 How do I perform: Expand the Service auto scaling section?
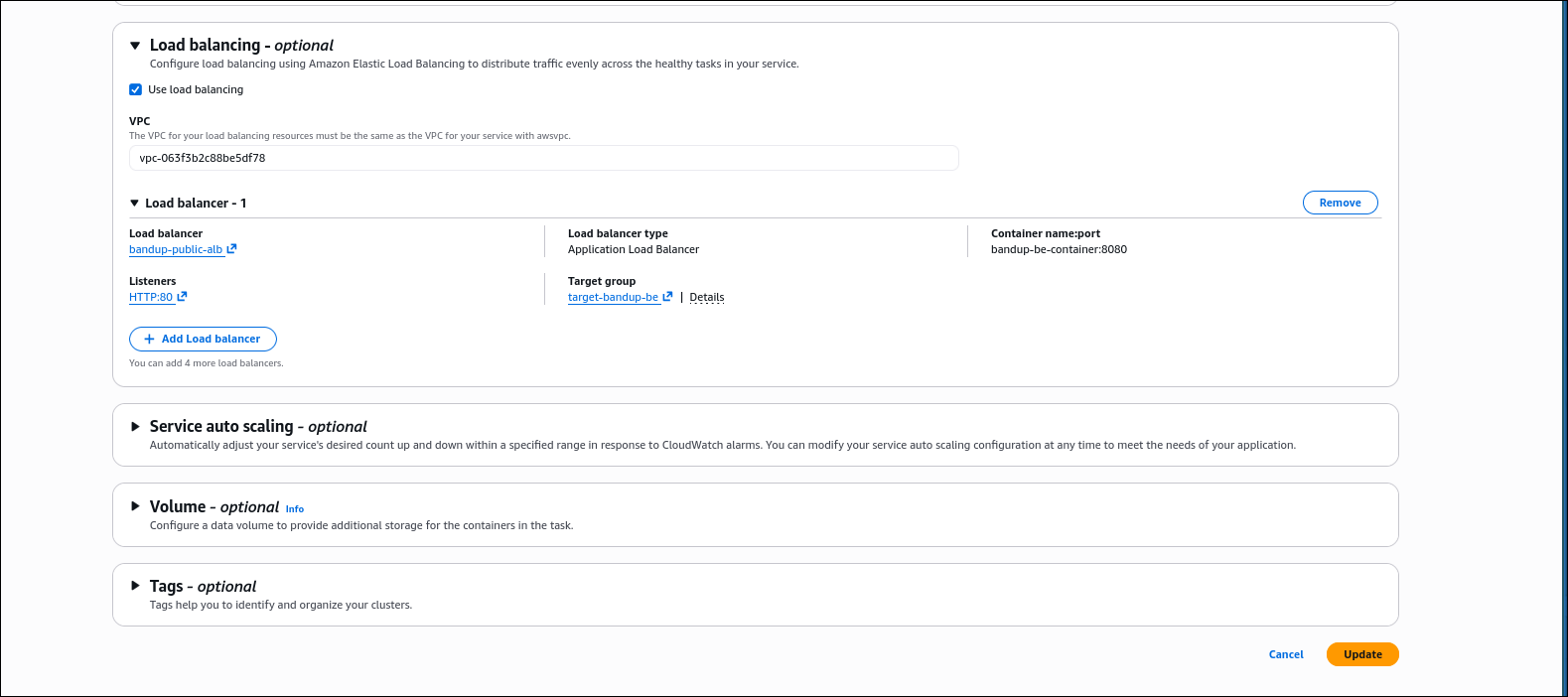pos(135,426)
